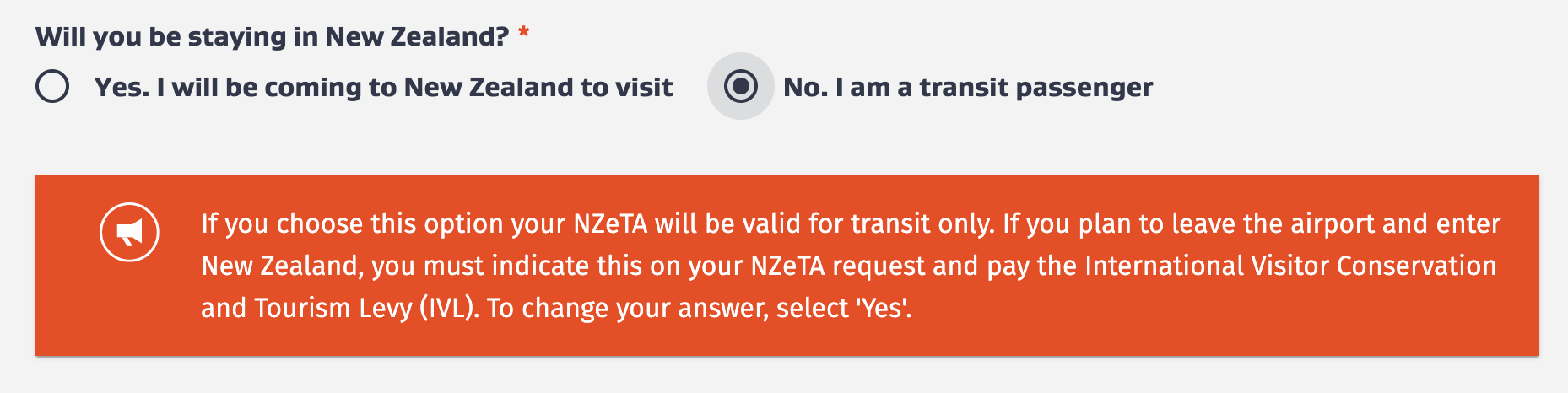Click the words 'transit passenger' in the No option
Viewport: 1568px width, 393px height.
(1035, 87)
